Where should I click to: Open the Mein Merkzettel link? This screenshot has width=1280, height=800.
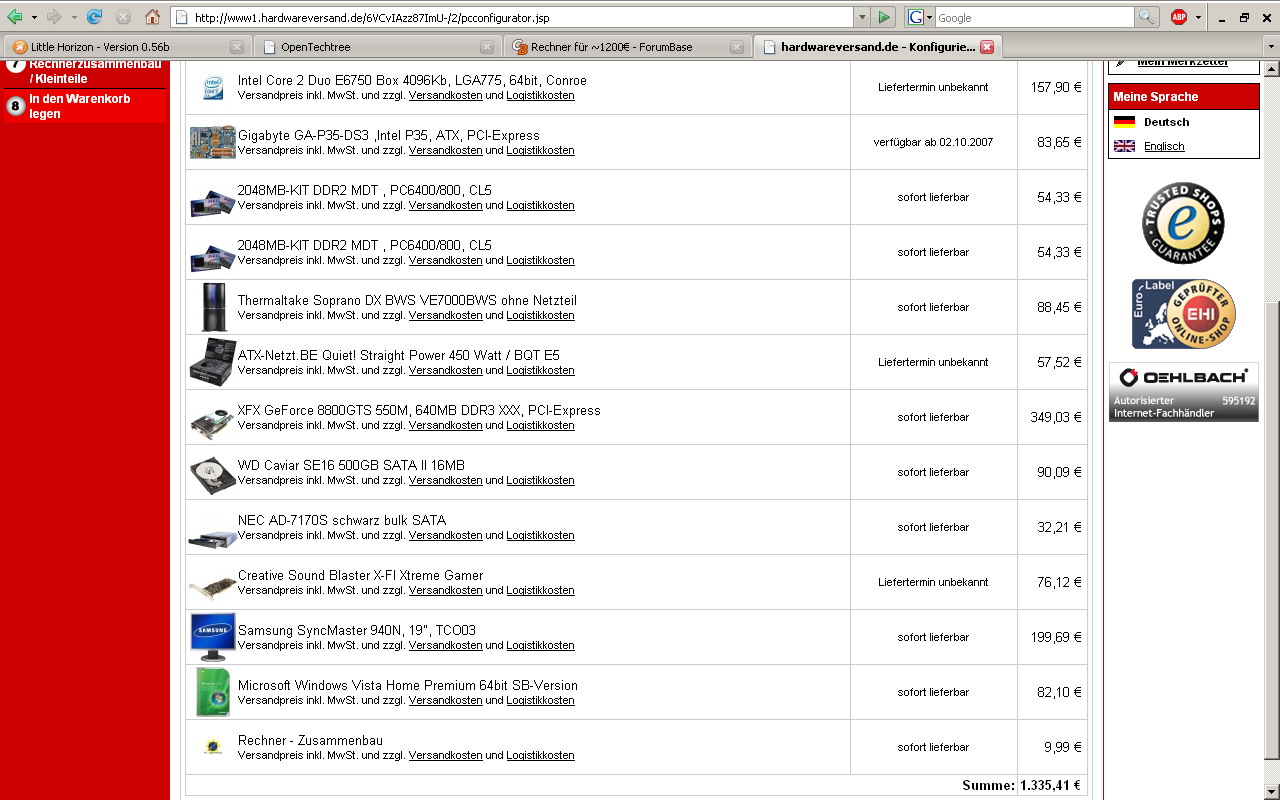pos(1183,62)
